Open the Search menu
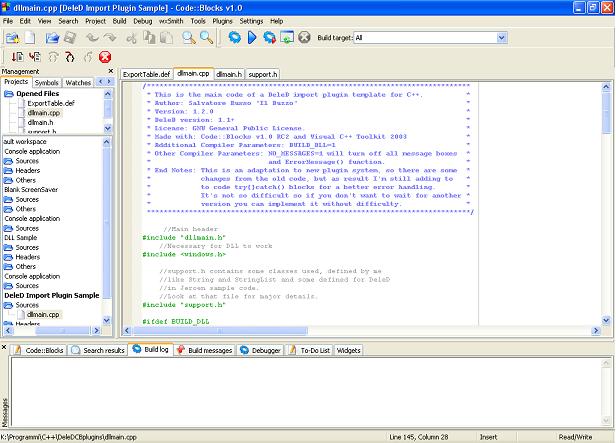 pos(68,21)
